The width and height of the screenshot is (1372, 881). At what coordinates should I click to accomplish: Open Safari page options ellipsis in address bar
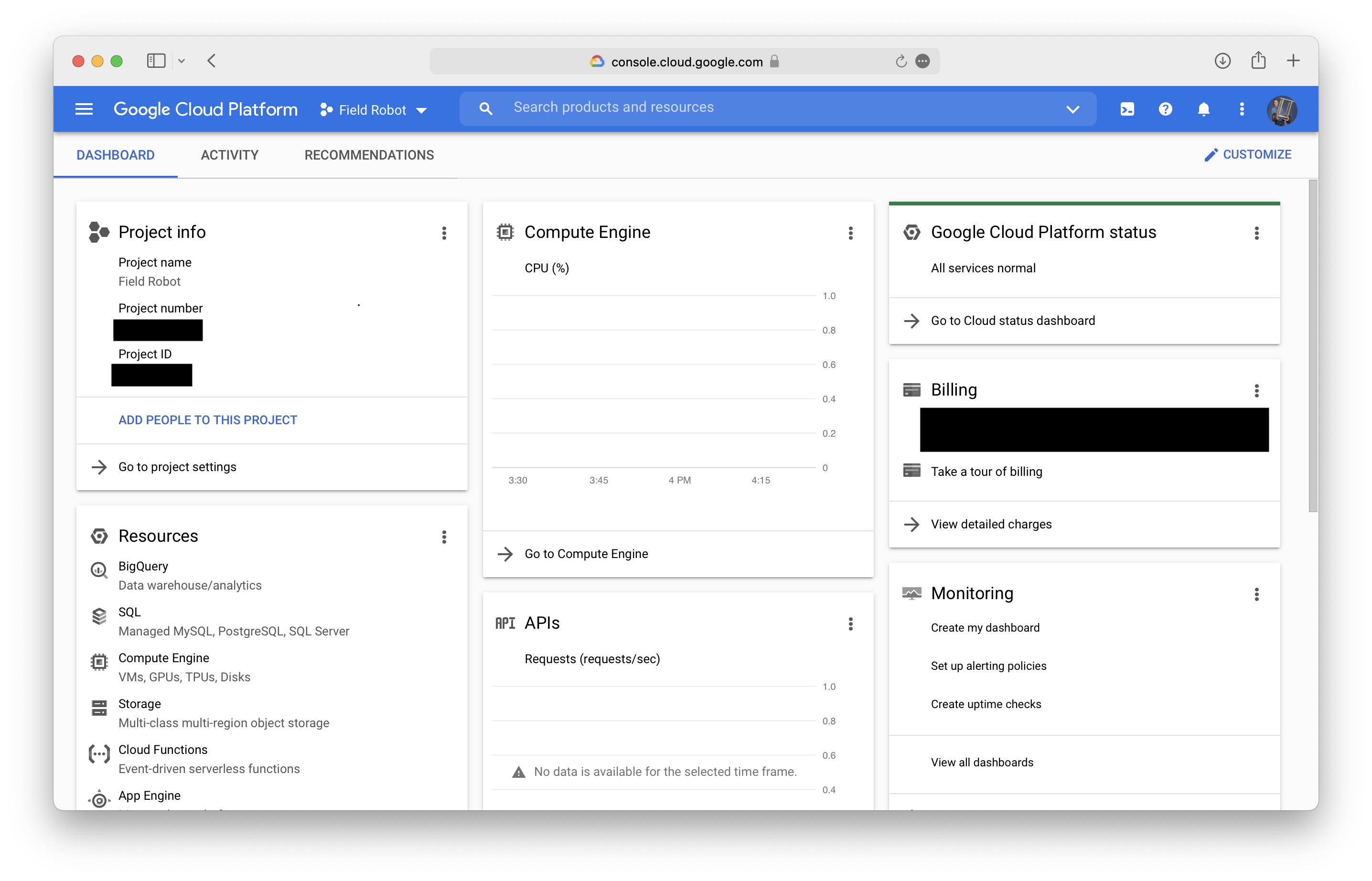click(x=922, y=61)
